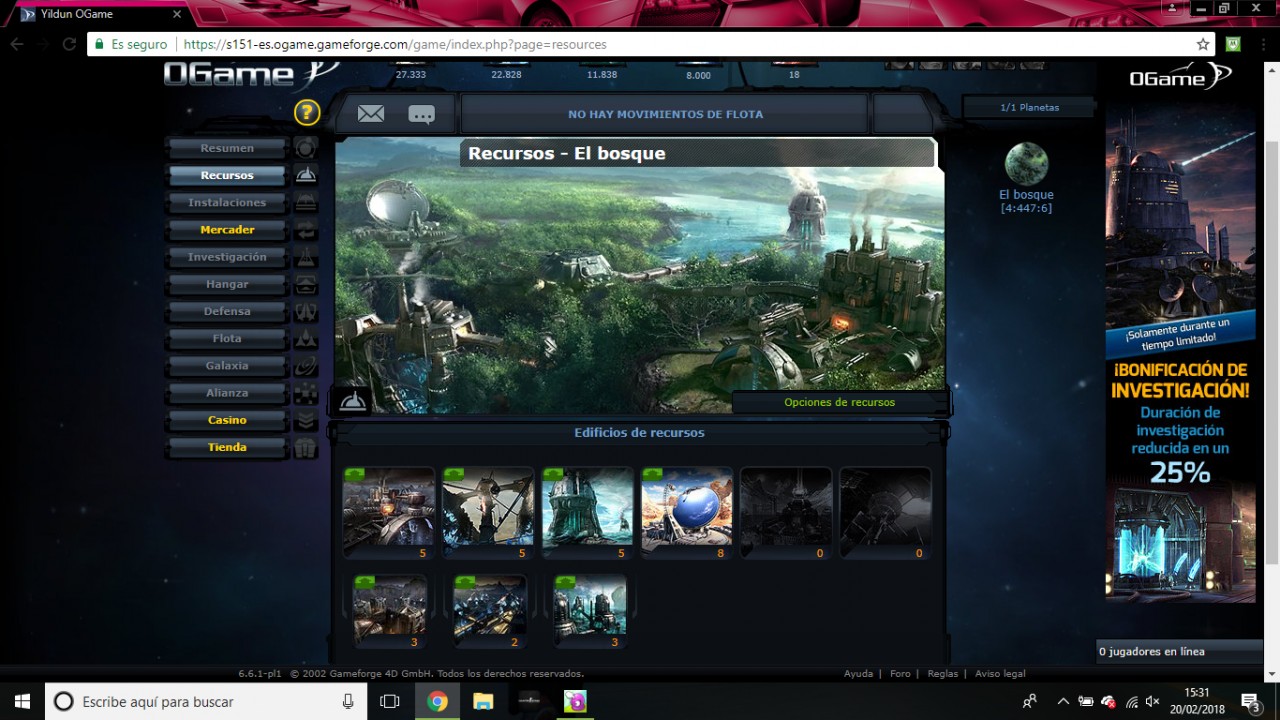The width and height of the screenshot is (1280, 720).
Task: Click the tech tree icon beside Investigación
Action: point(306,257)
